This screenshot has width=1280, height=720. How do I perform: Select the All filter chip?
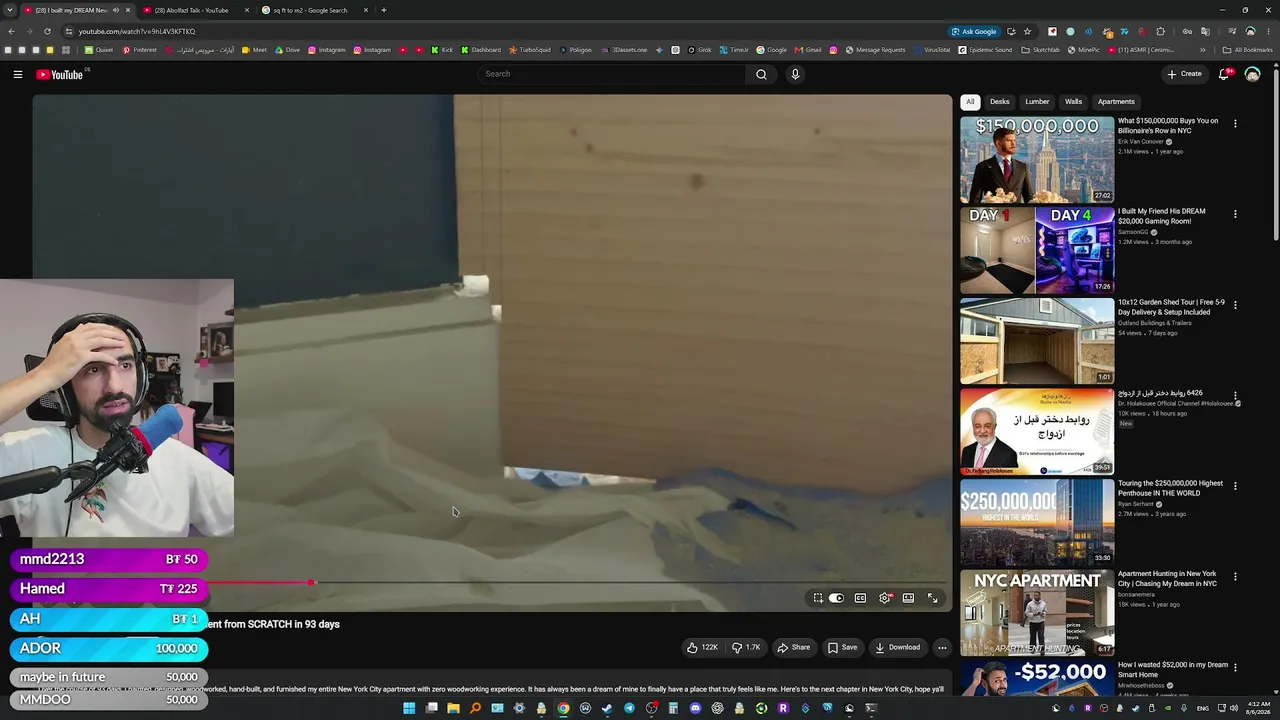(x=970, y=102)
